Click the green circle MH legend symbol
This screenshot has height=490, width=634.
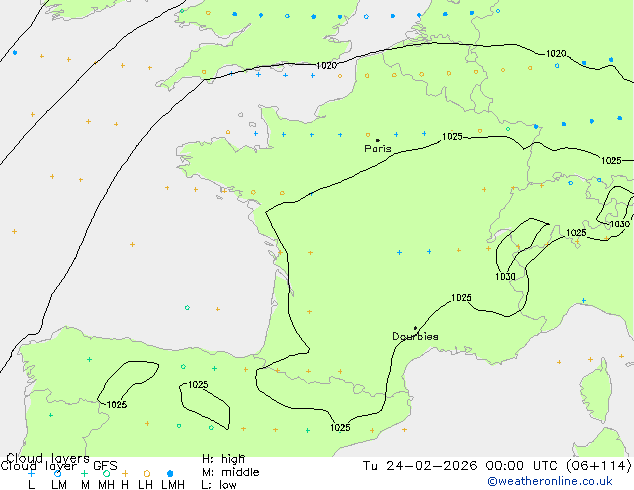coord(106,473)
